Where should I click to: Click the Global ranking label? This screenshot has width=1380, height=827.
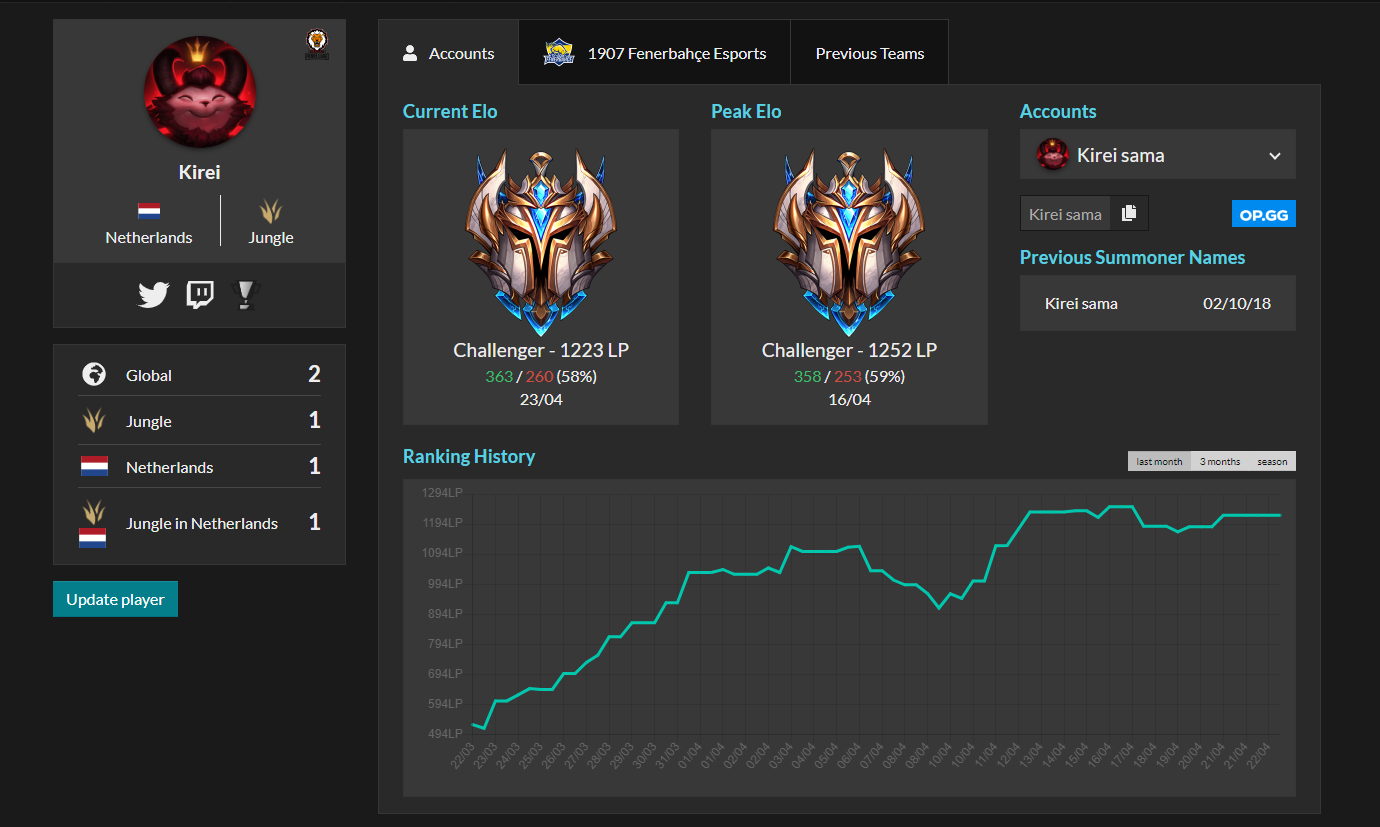click(x=149, y=375)
